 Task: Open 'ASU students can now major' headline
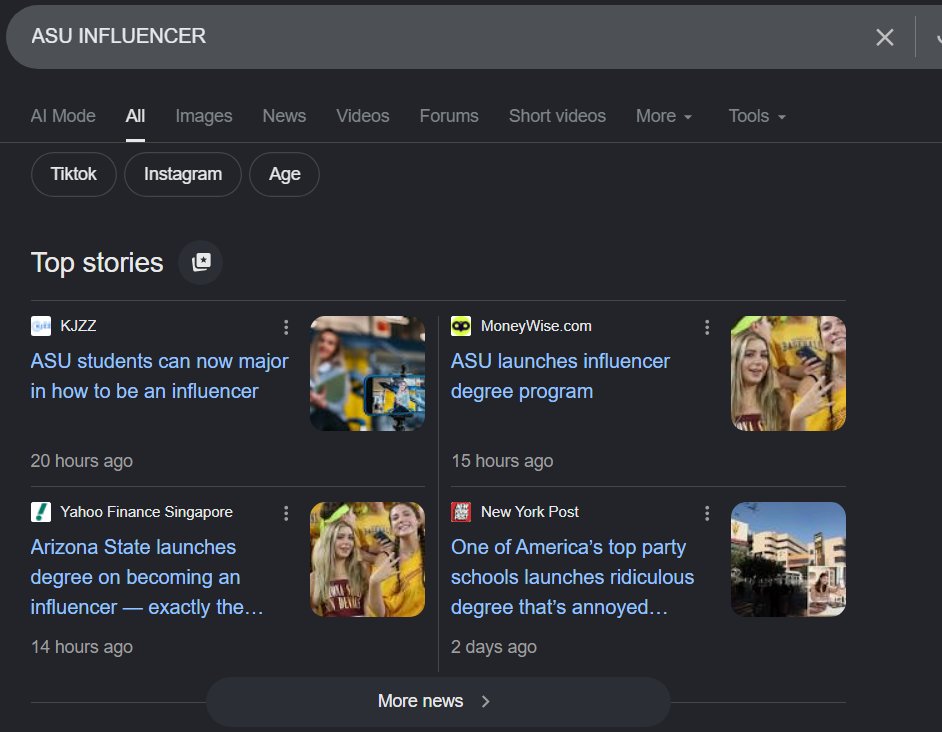(x=159, y=376)
